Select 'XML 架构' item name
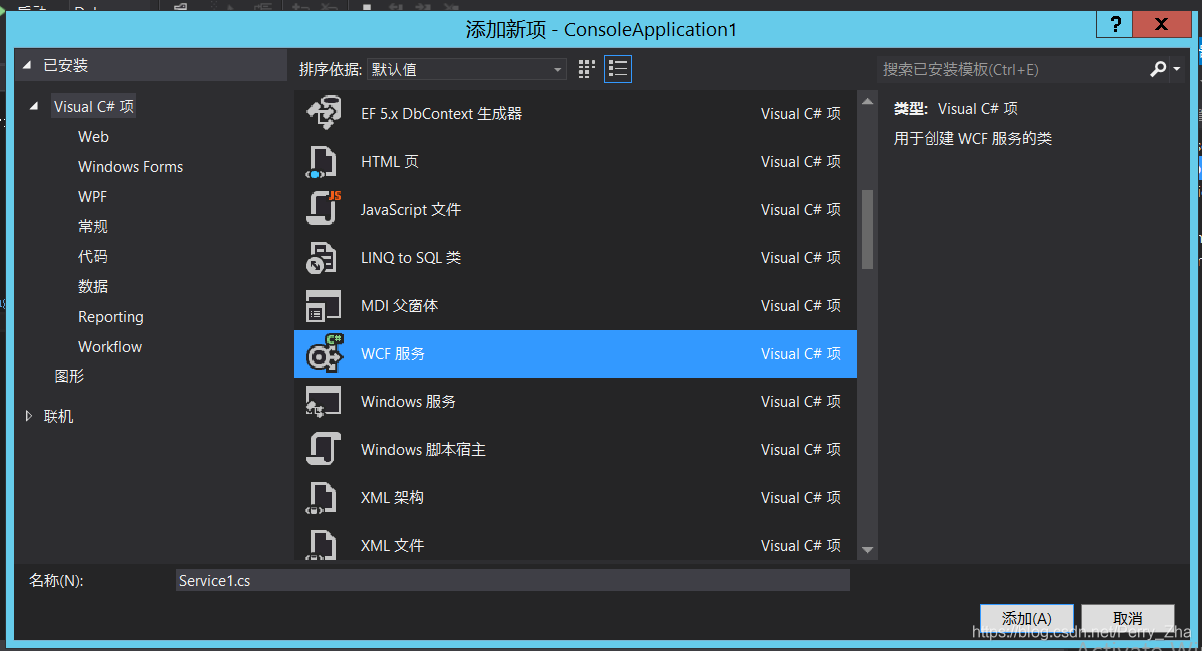The height and width of the screenshot is (651, 1202). point(392,497)
